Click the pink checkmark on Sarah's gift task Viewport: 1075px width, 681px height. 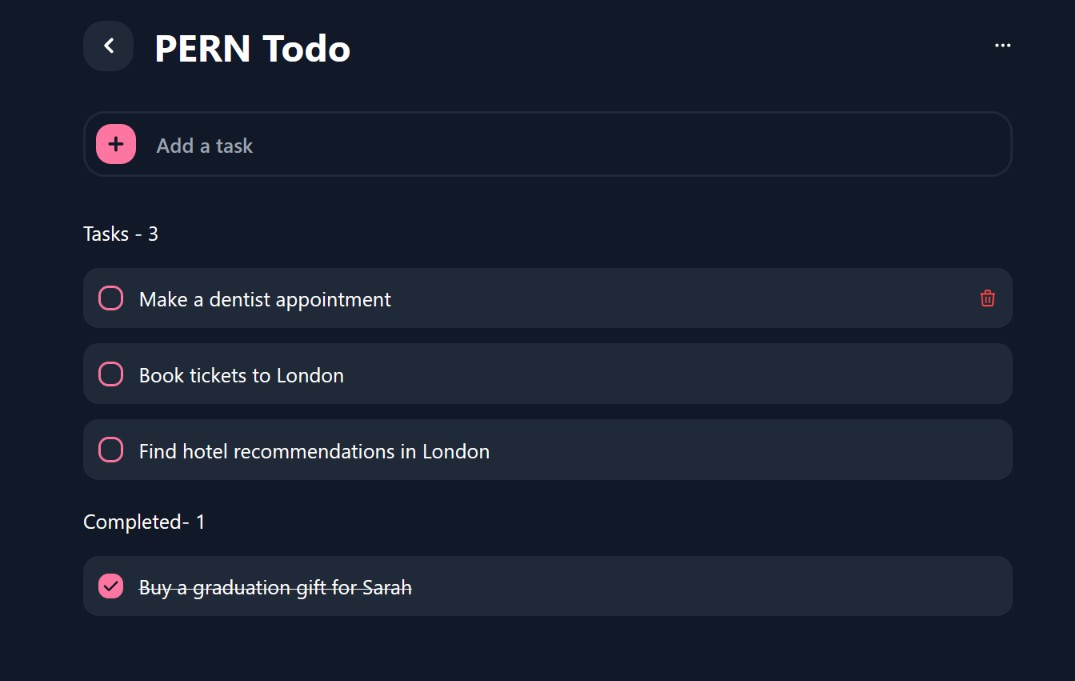[110, 586]
